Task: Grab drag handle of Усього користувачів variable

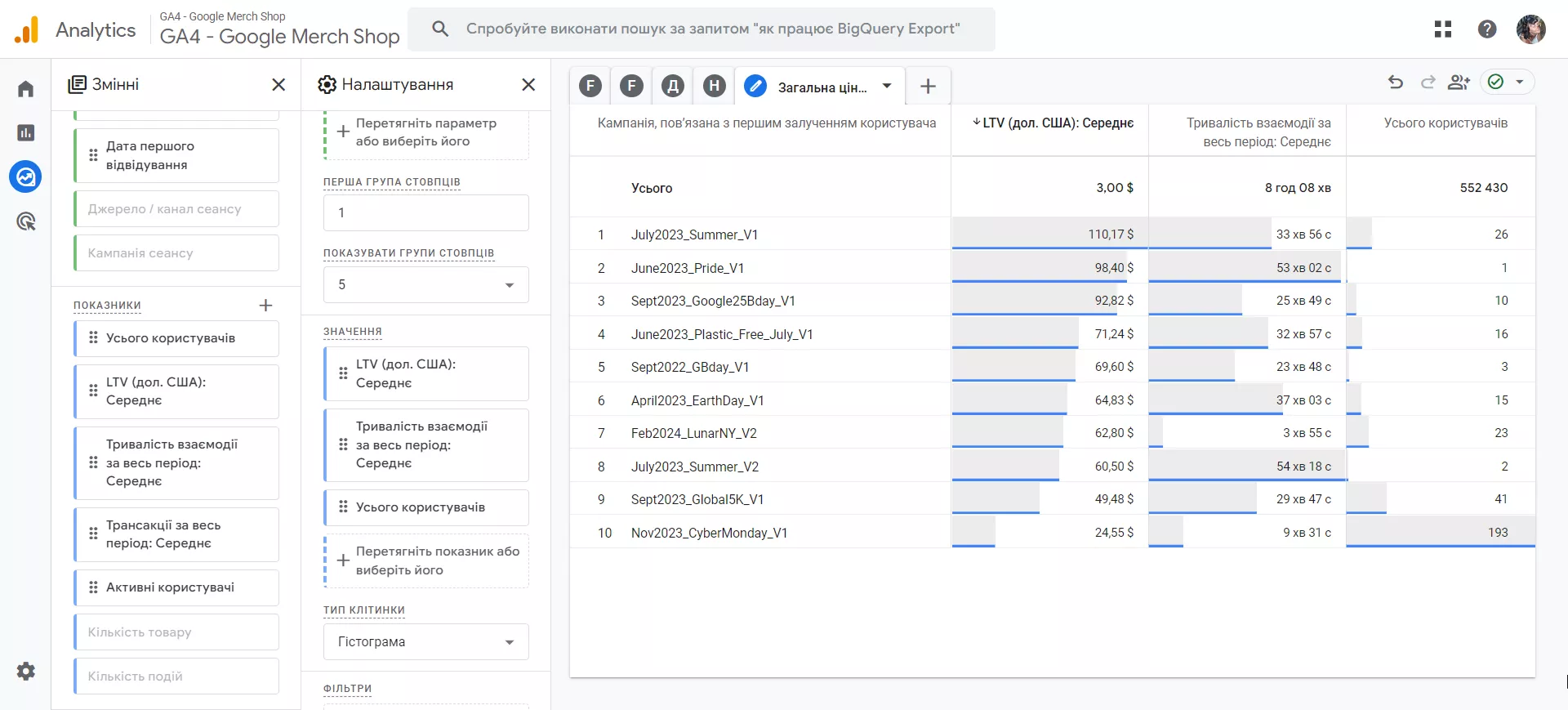Action: [x=93, y=338]
